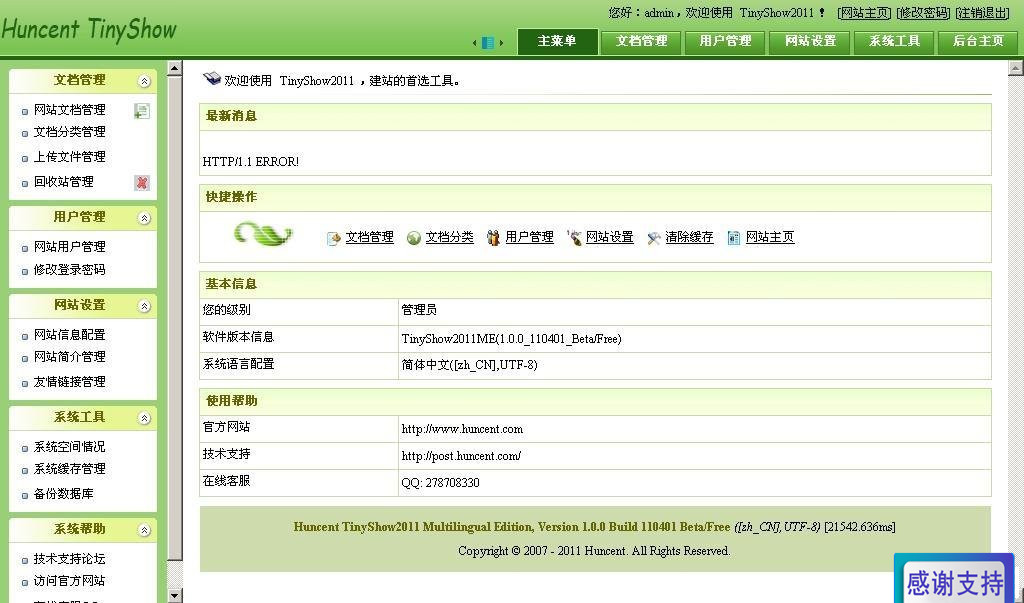Click left arrow next to sidebar toggle
Viewport: 1024px width, 603px height.
click(475, 43)
